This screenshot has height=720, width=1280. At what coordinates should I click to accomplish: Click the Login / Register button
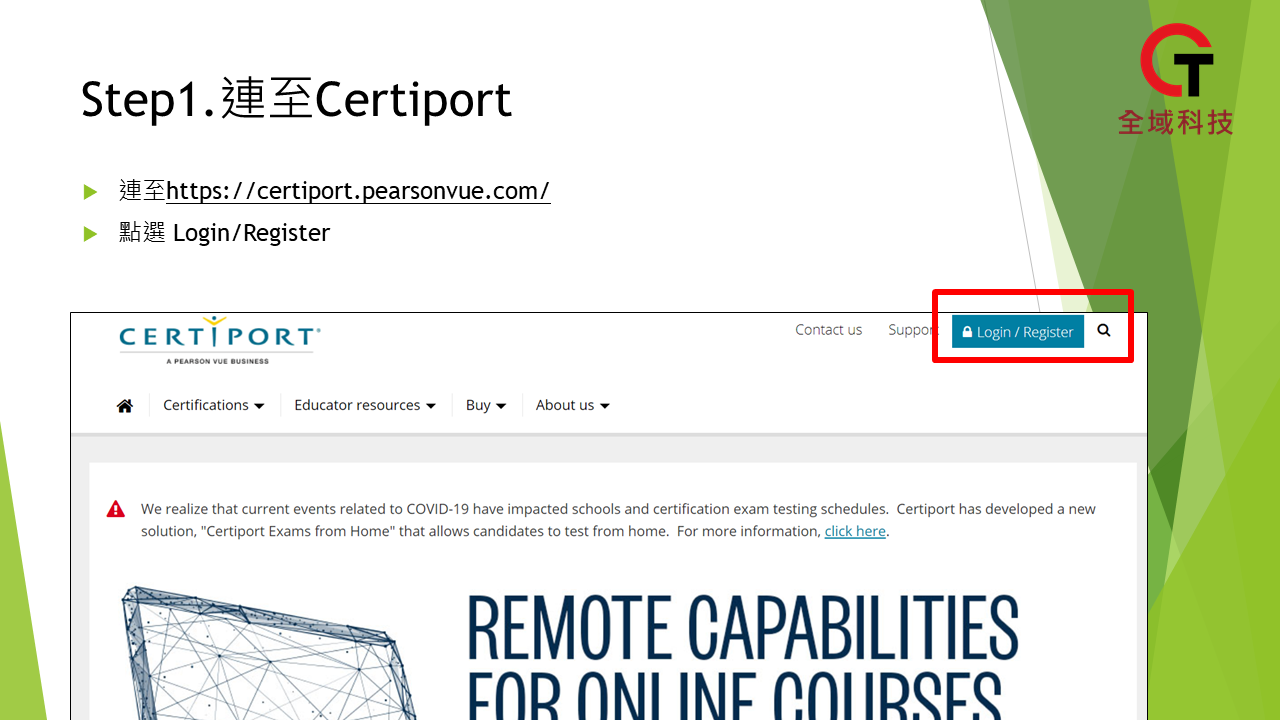(x=1018, y=332)
